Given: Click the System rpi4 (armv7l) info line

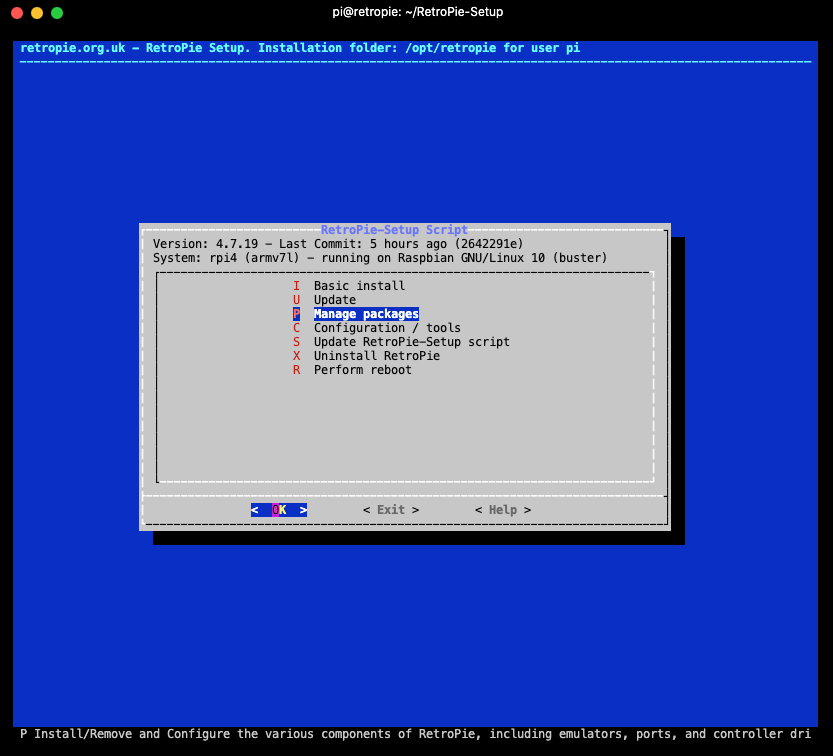Looking at the screenshot, I should [380, 258].
